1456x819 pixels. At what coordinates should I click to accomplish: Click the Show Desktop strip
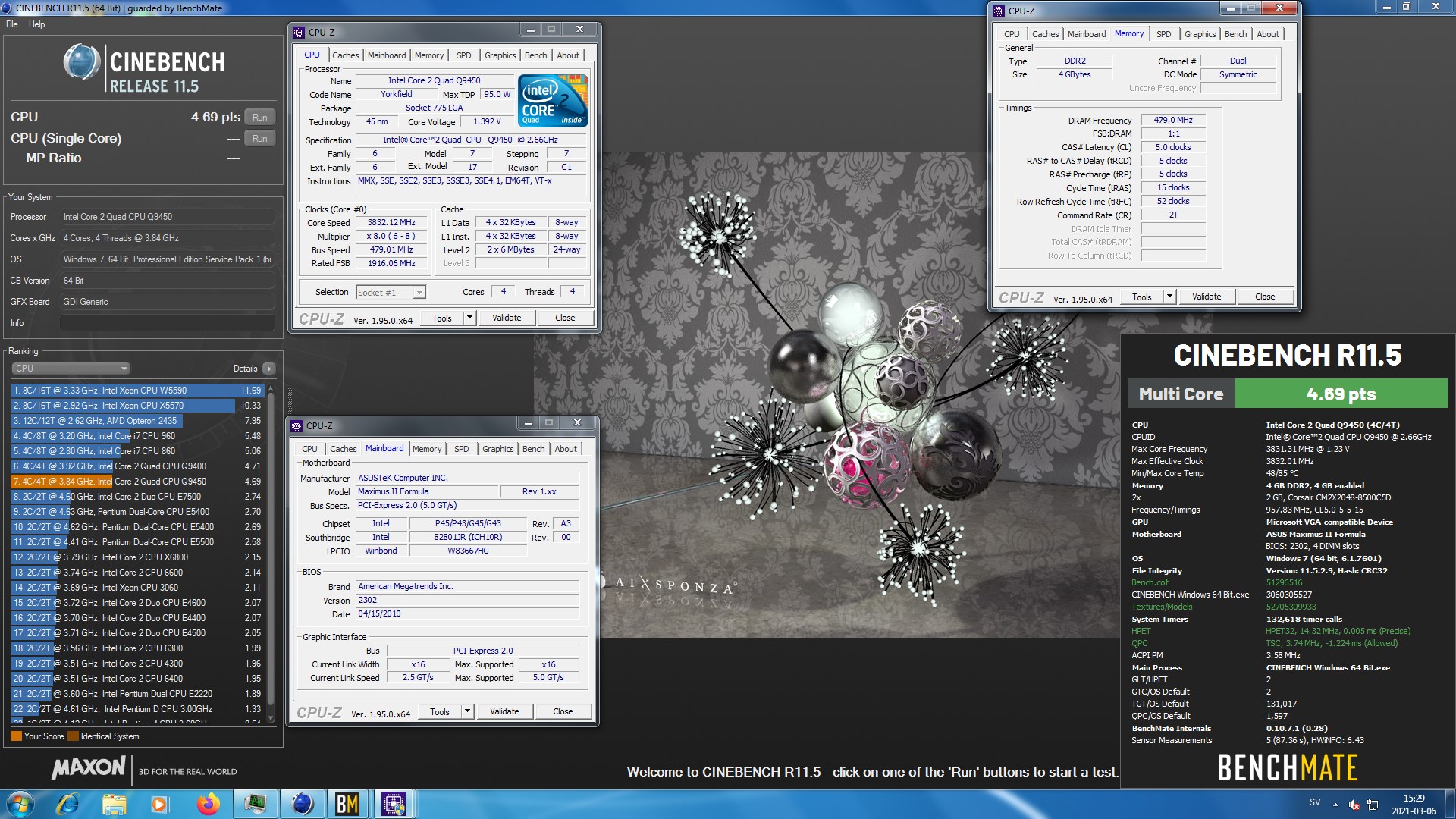tap(1451, 805)
